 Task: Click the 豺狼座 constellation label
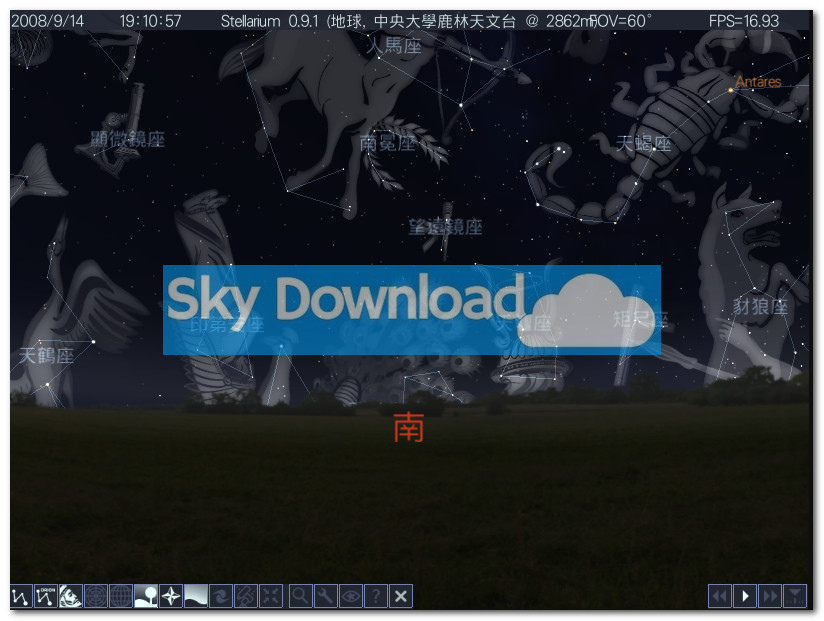pos(760,307)
